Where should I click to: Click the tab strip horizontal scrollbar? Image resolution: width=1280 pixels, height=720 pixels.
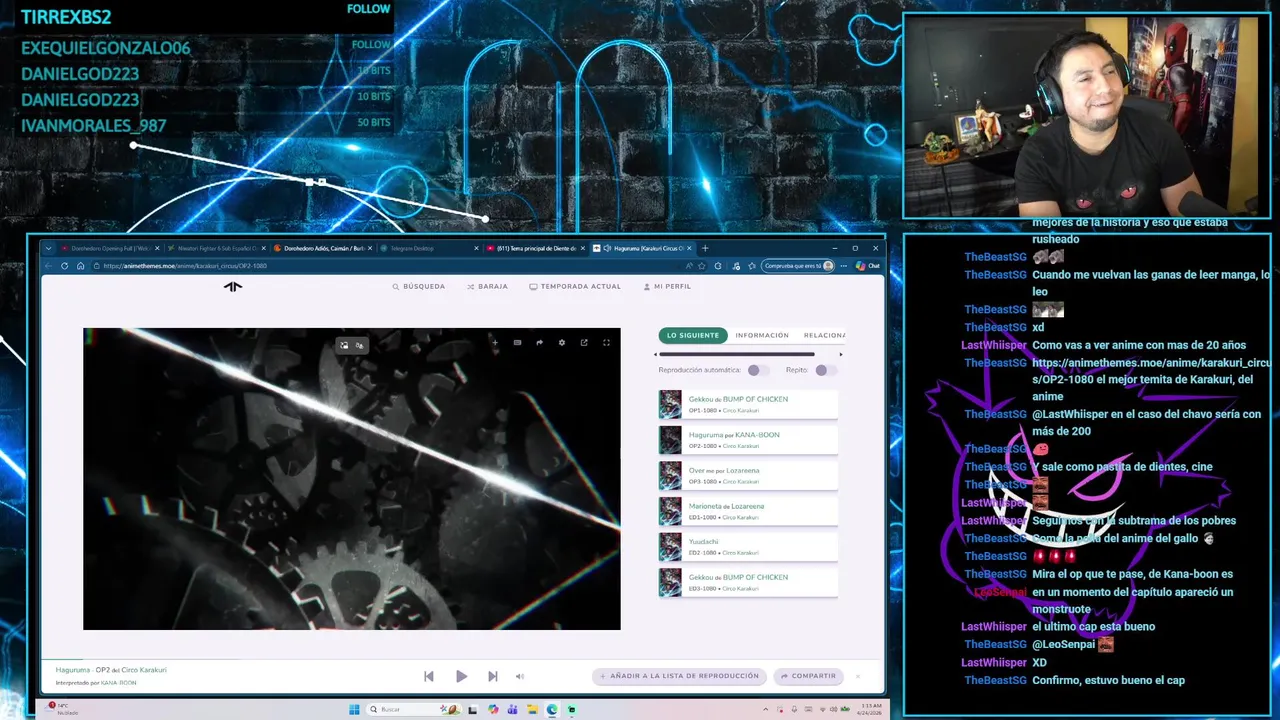[x=737, y=354]
